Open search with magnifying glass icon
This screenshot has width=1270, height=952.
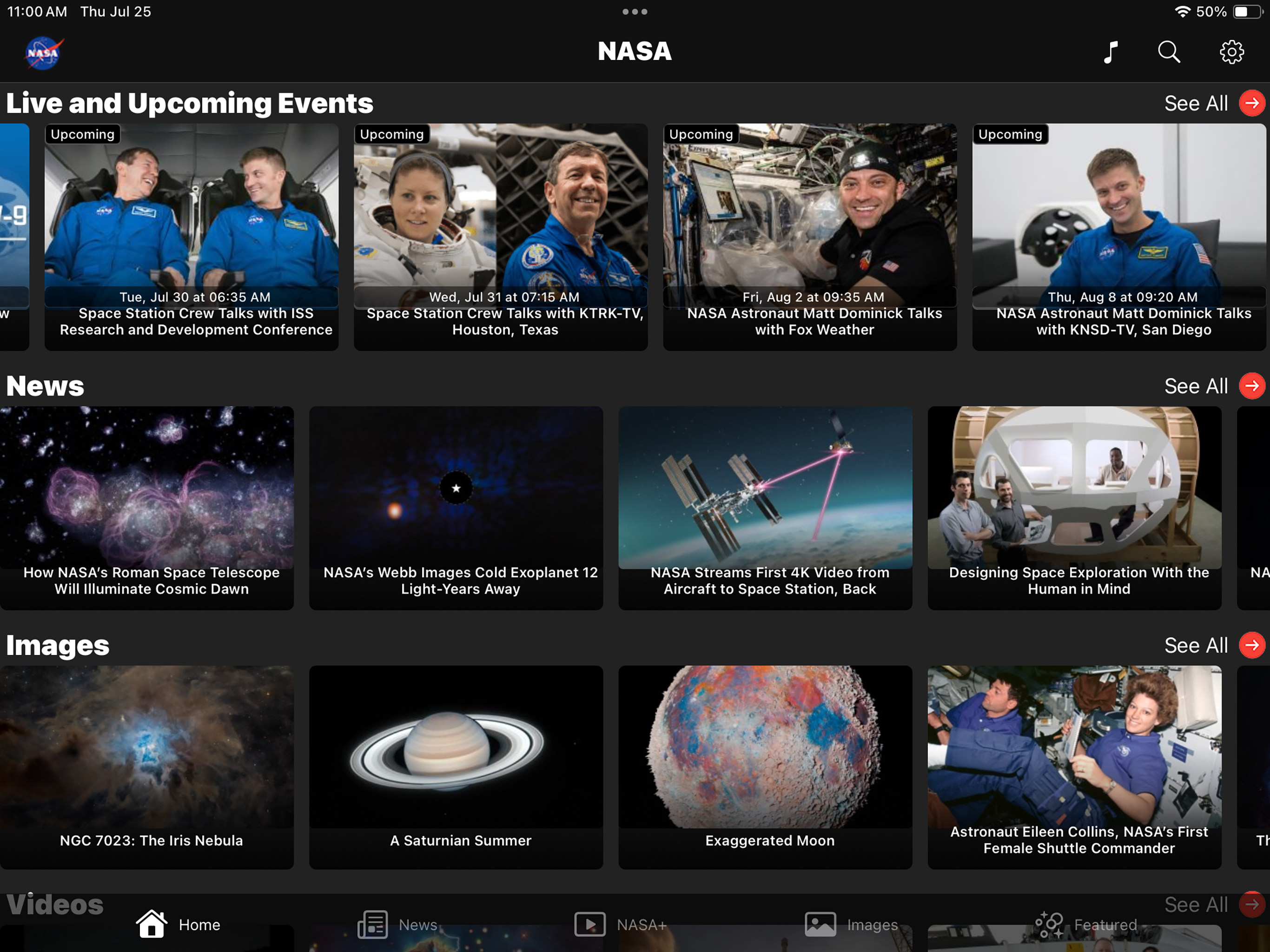click(x=1168, y=52)
